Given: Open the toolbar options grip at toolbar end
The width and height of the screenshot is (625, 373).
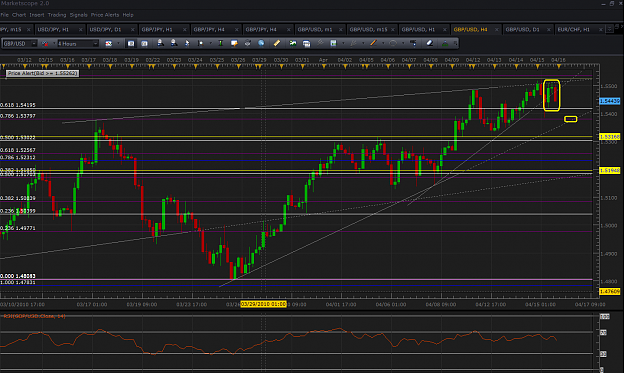Looking at the screenshot, I should (x=455, y=43).
